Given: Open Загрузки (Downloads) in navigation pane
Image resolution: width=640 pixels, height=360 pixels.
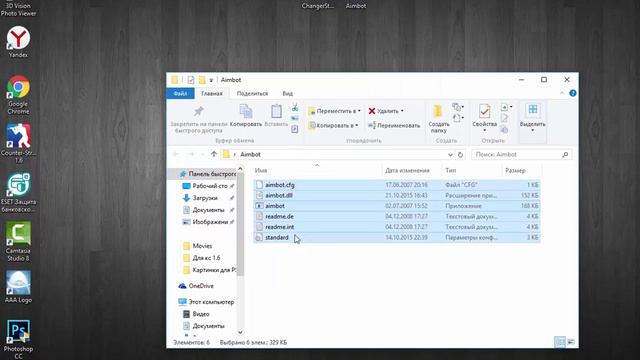Looking at the screenshot, I should pos(205,198).
